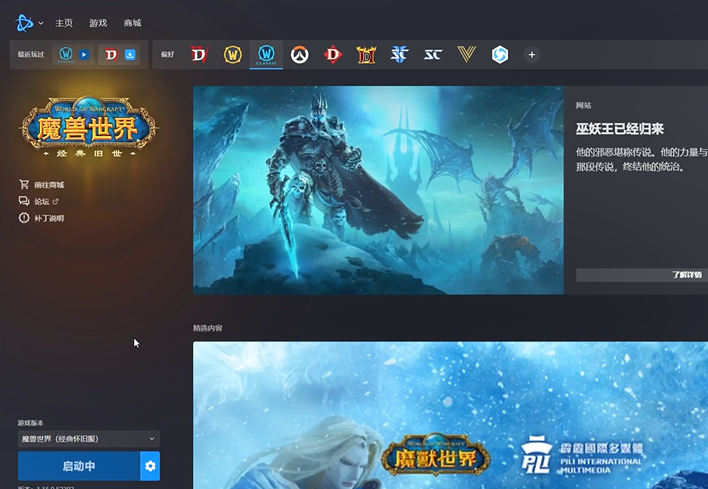Open game settings gear beside launch button

click(150, 466)
